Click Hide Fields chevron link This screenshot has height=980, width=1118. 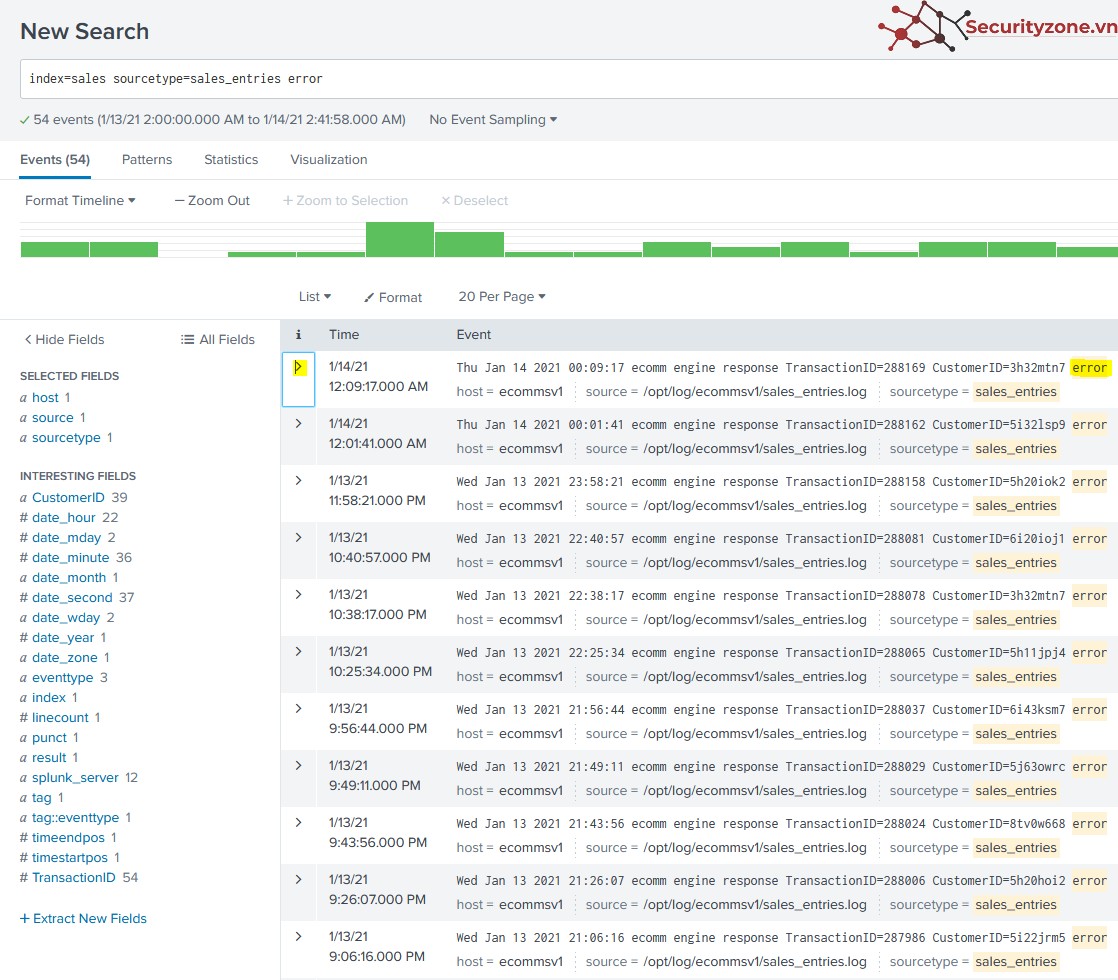coord(64,340)
